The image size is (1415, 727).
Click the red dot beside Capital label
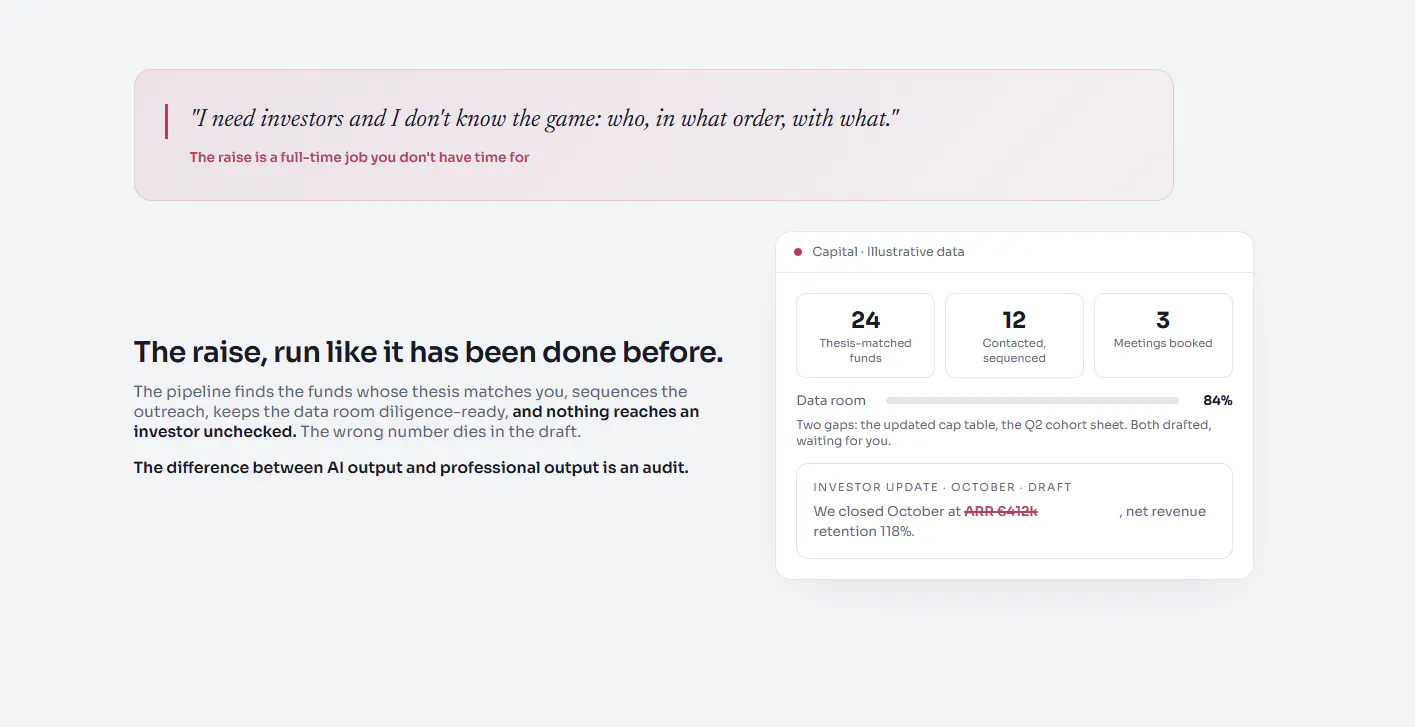798,252
